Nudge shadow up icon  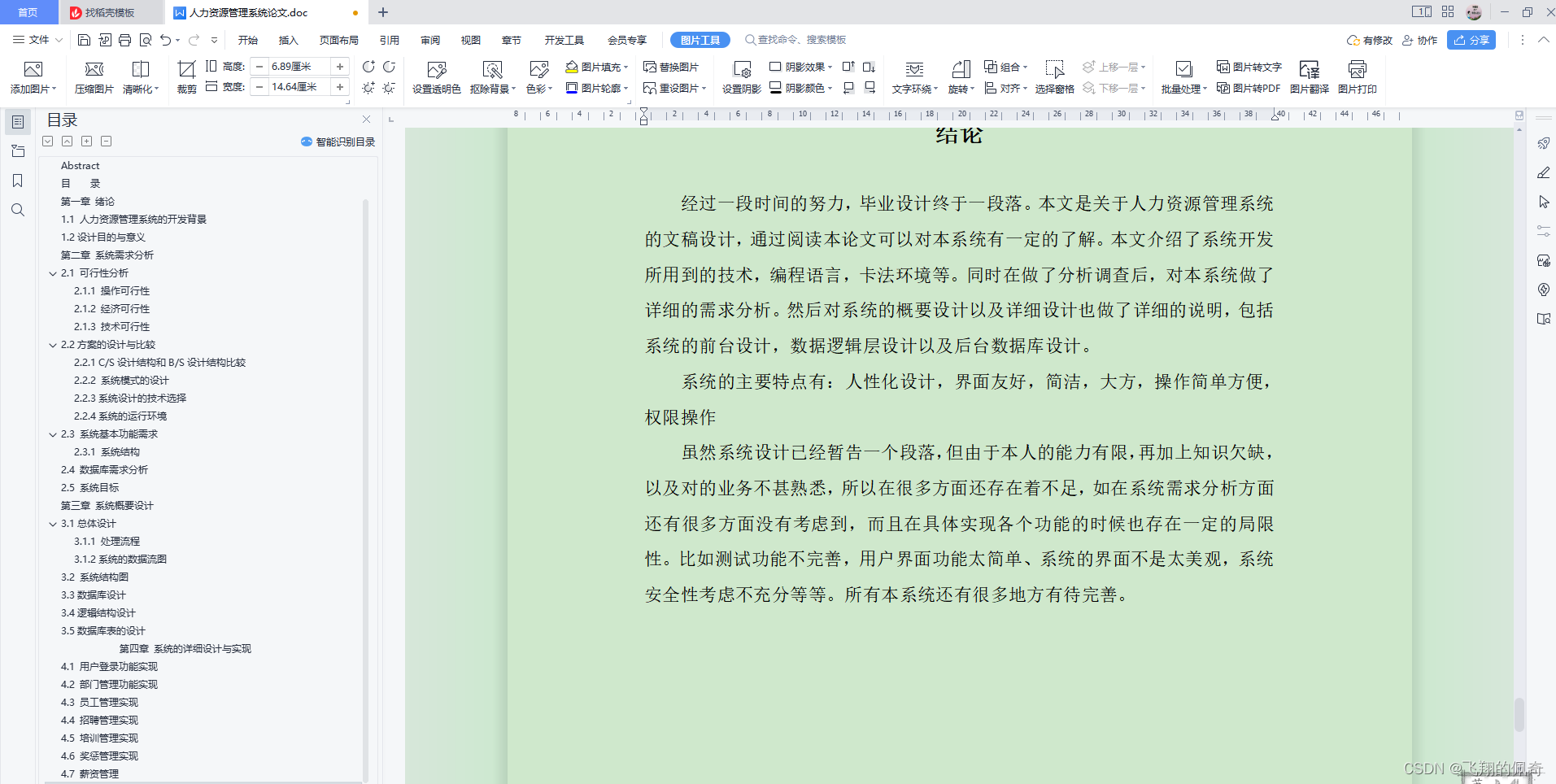[x=848, y=67]
